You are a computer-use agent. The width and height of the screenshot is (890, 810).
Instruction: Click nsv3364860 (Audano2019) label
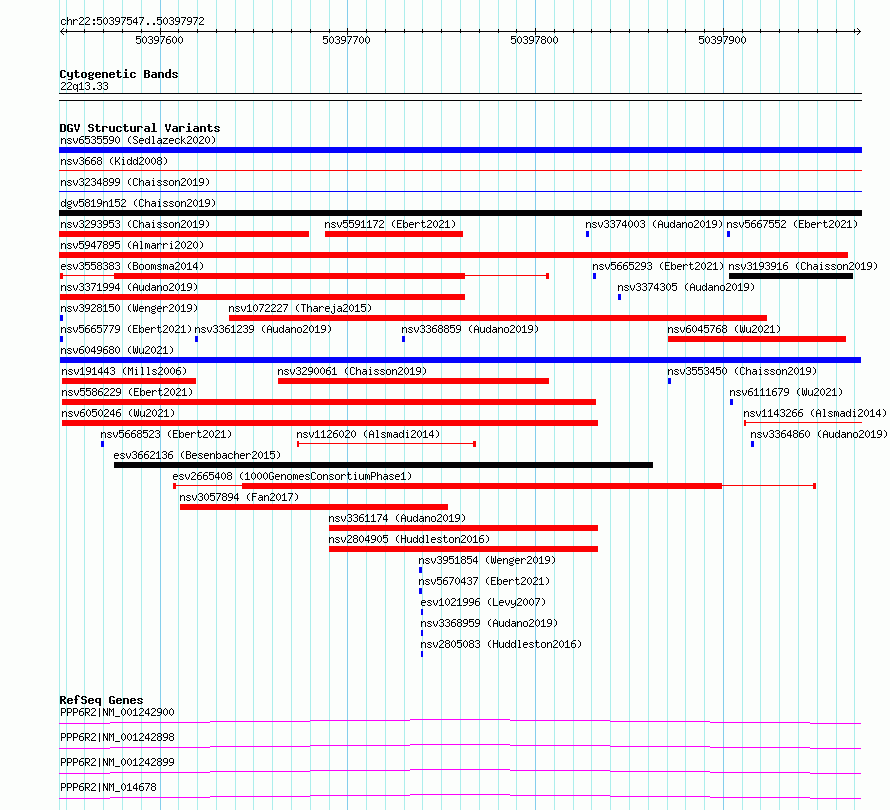point(818,434)
